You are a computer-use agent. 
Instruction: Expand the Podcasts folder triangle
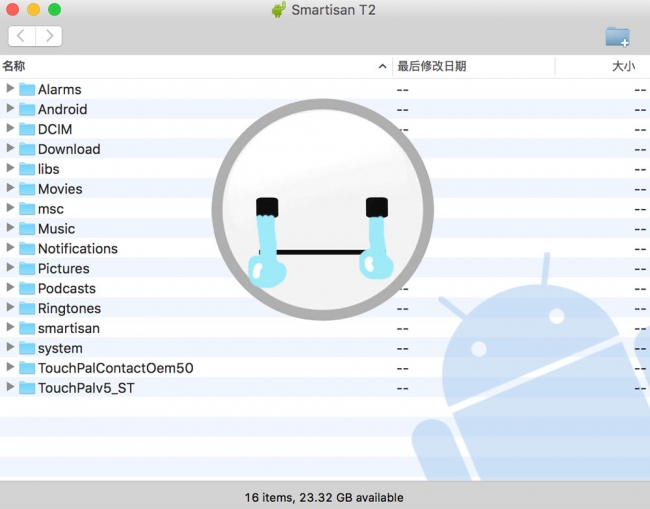pos(10,287)
